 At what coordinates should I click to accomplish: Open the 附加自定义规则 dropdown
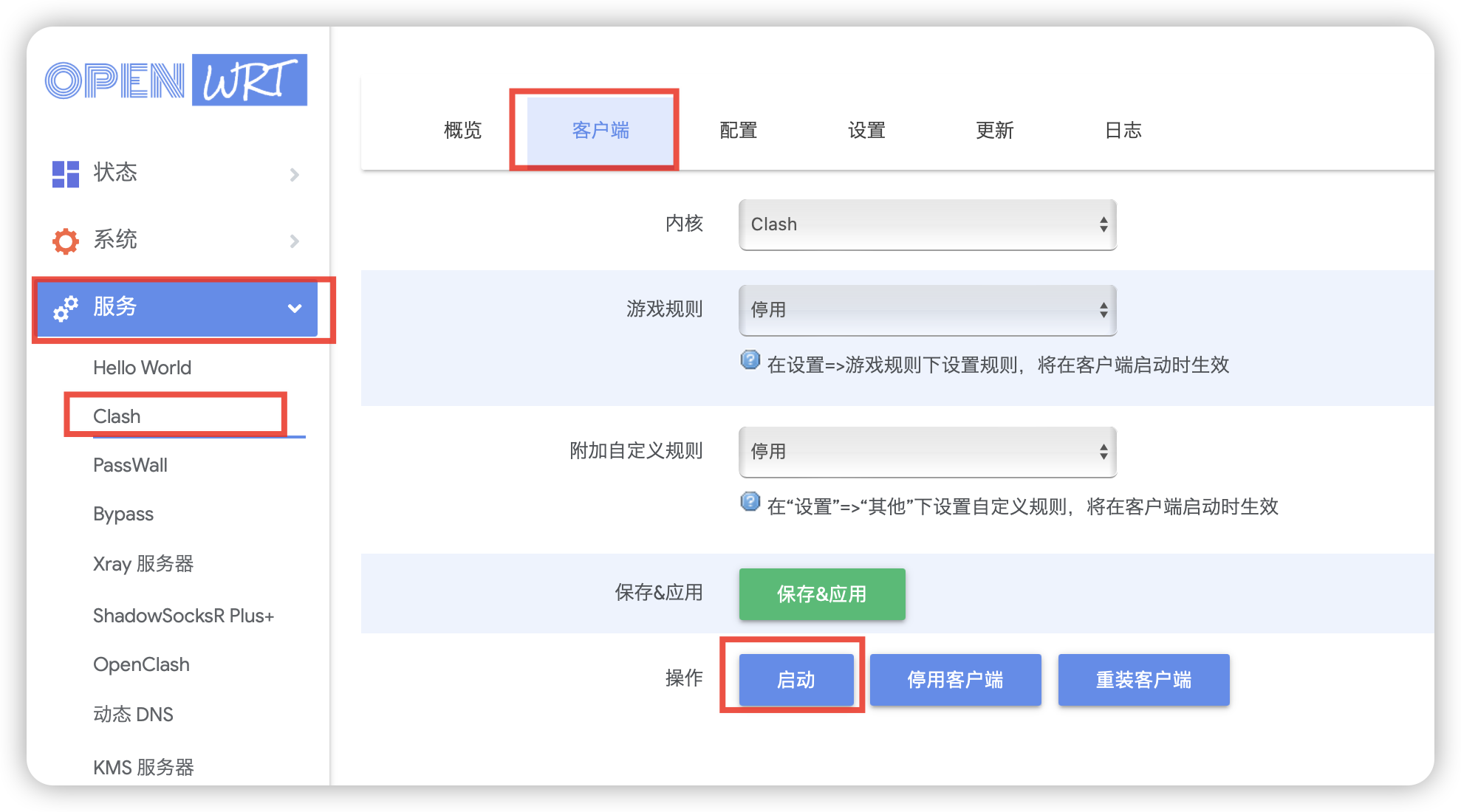click(927, 450)
